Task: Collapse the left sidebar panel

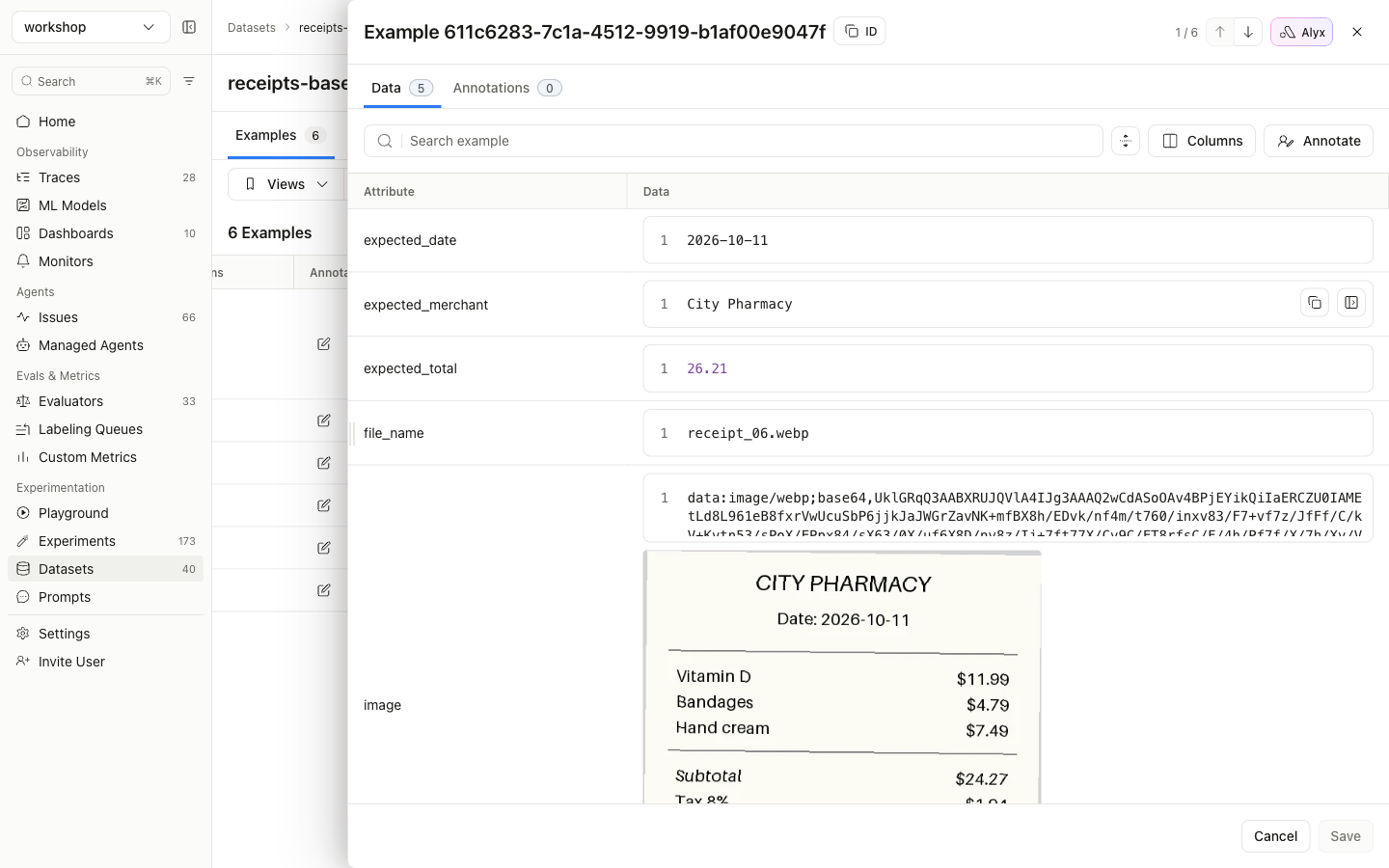Action: [189, 27]
